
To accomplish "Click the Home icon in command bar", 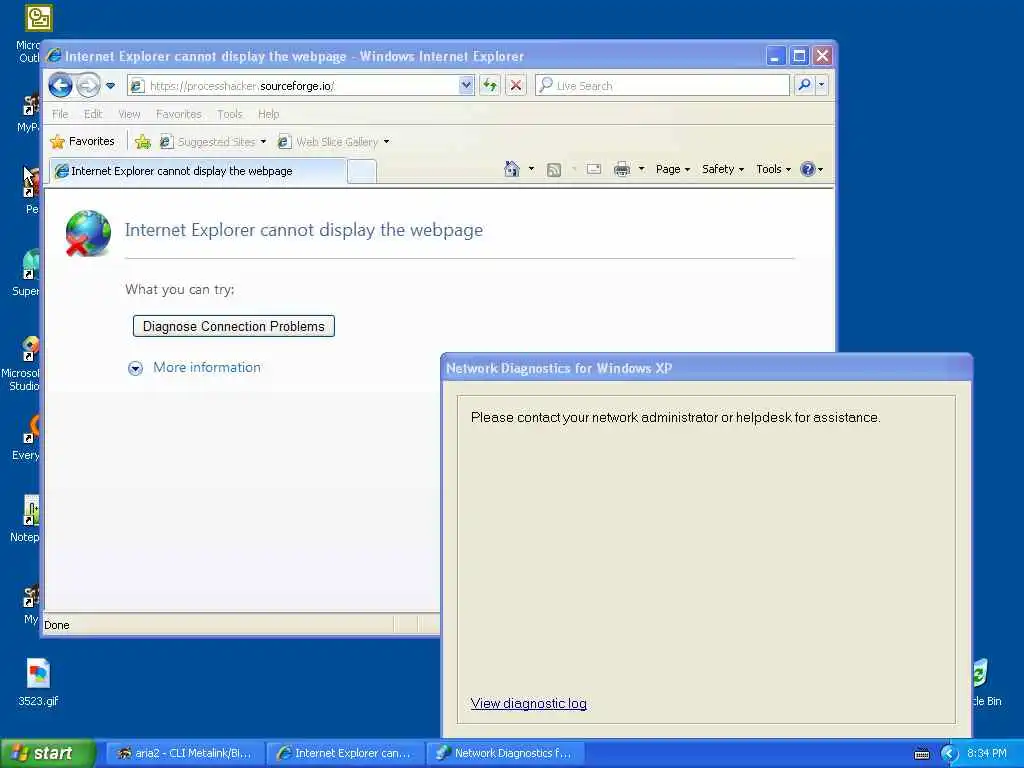I will coord(511,169).
